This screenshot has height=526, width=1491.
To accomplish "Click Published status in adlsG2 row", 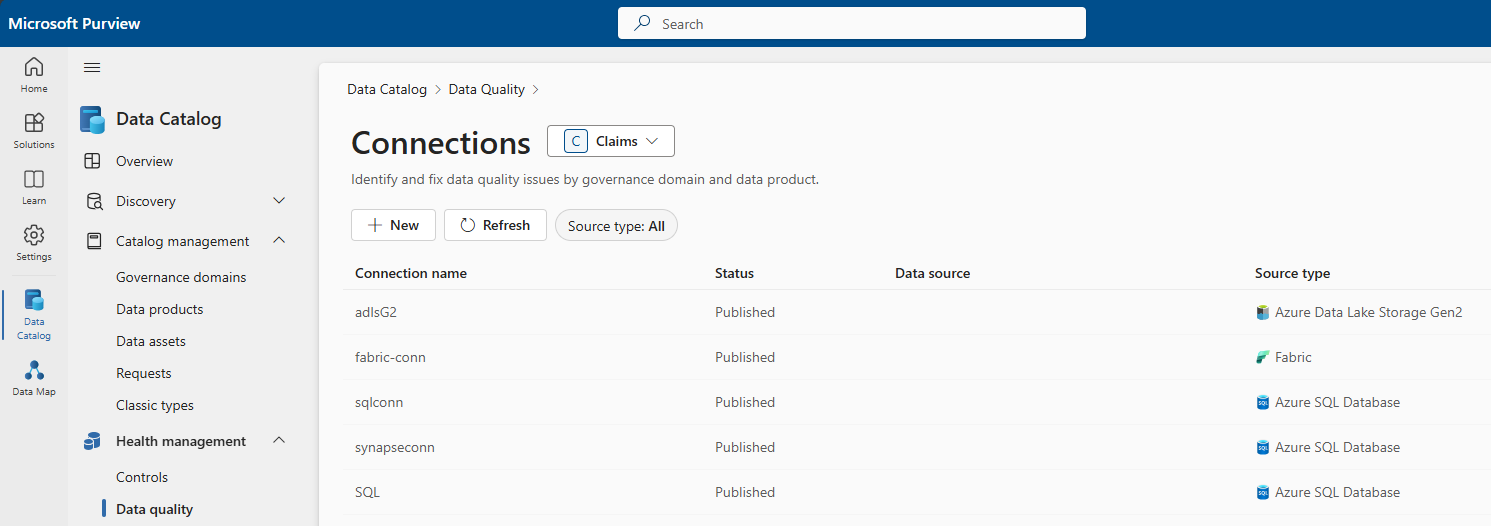I will pos(745,312).
